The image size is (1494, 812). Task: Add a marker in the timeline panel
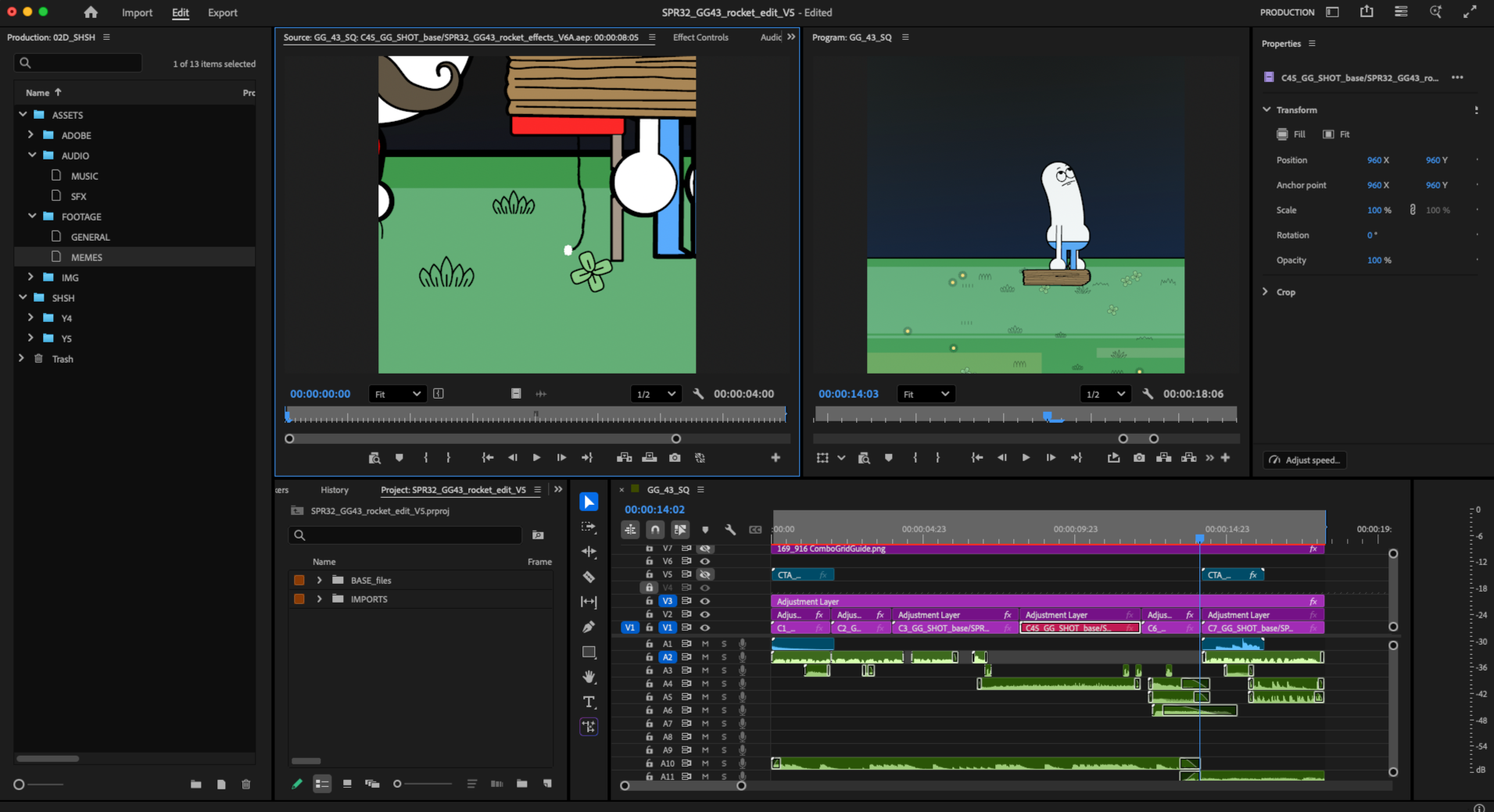(x=705, y=530)
